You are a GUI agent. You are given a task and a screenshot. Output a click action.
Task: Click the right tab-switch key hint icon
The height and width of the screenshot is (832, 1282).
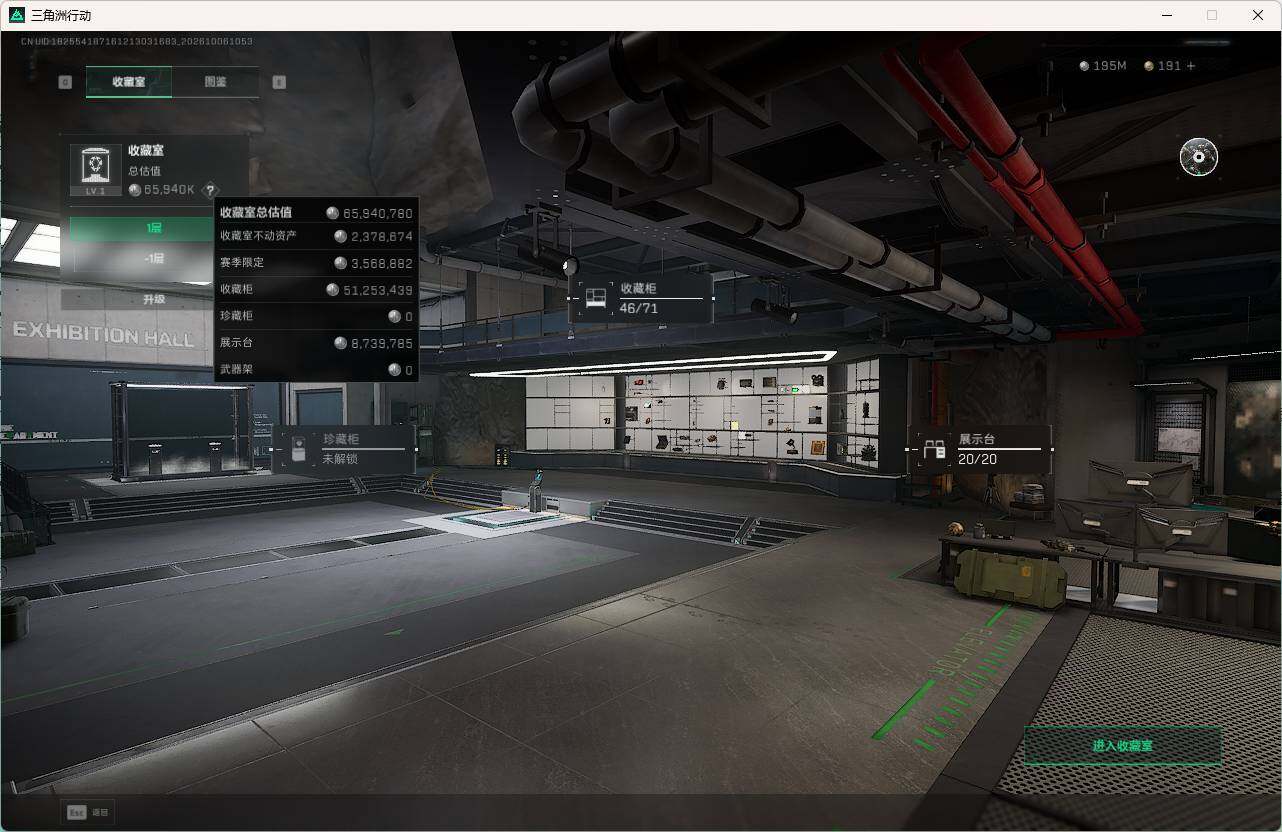point(279,82)
